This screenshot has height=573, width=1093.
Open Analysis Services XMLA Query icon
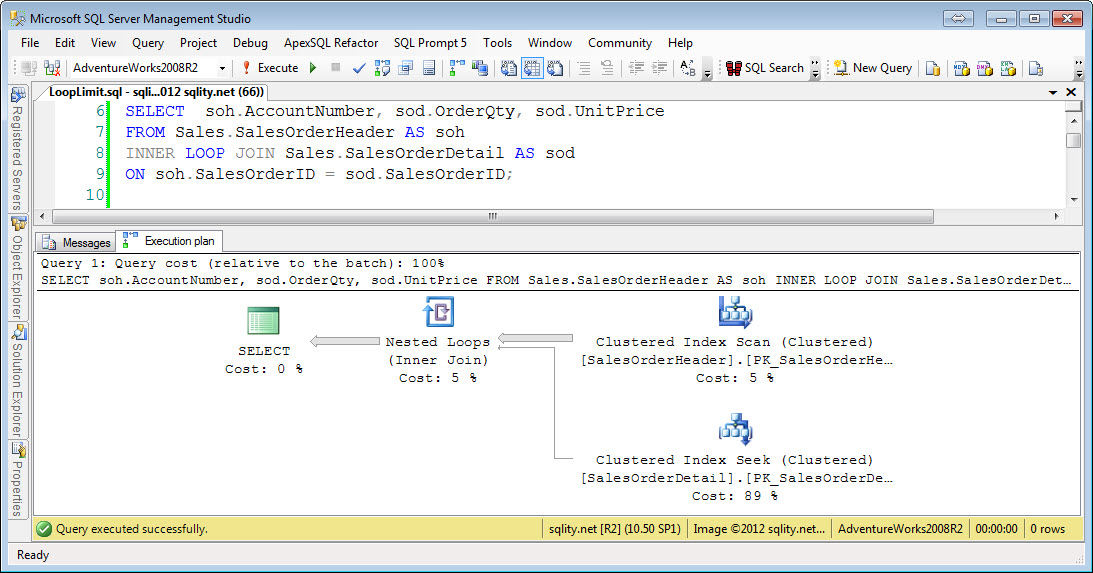pos(1008,68)
